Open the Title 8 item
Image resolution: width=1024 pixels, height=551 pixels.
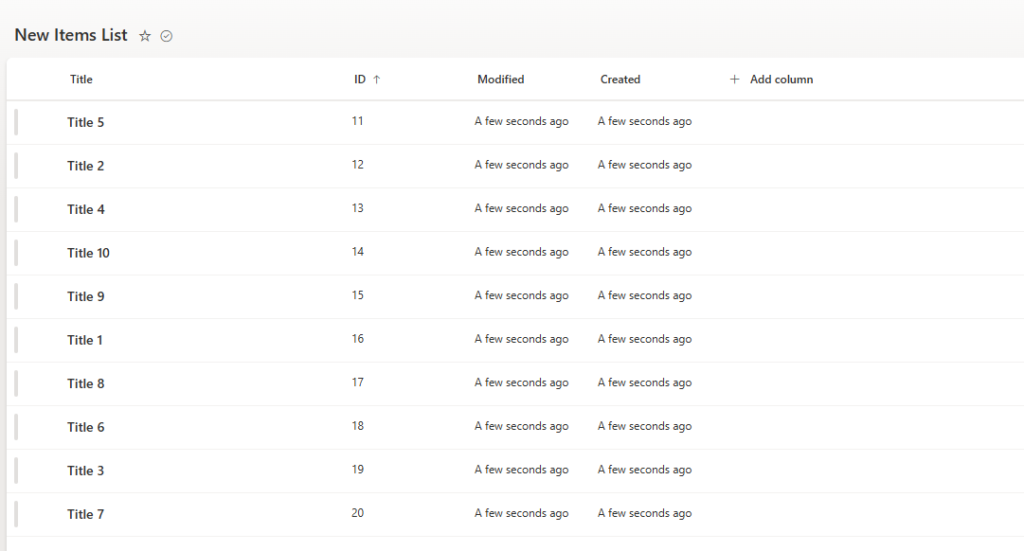pyautogui.click(x=86, y=384)
